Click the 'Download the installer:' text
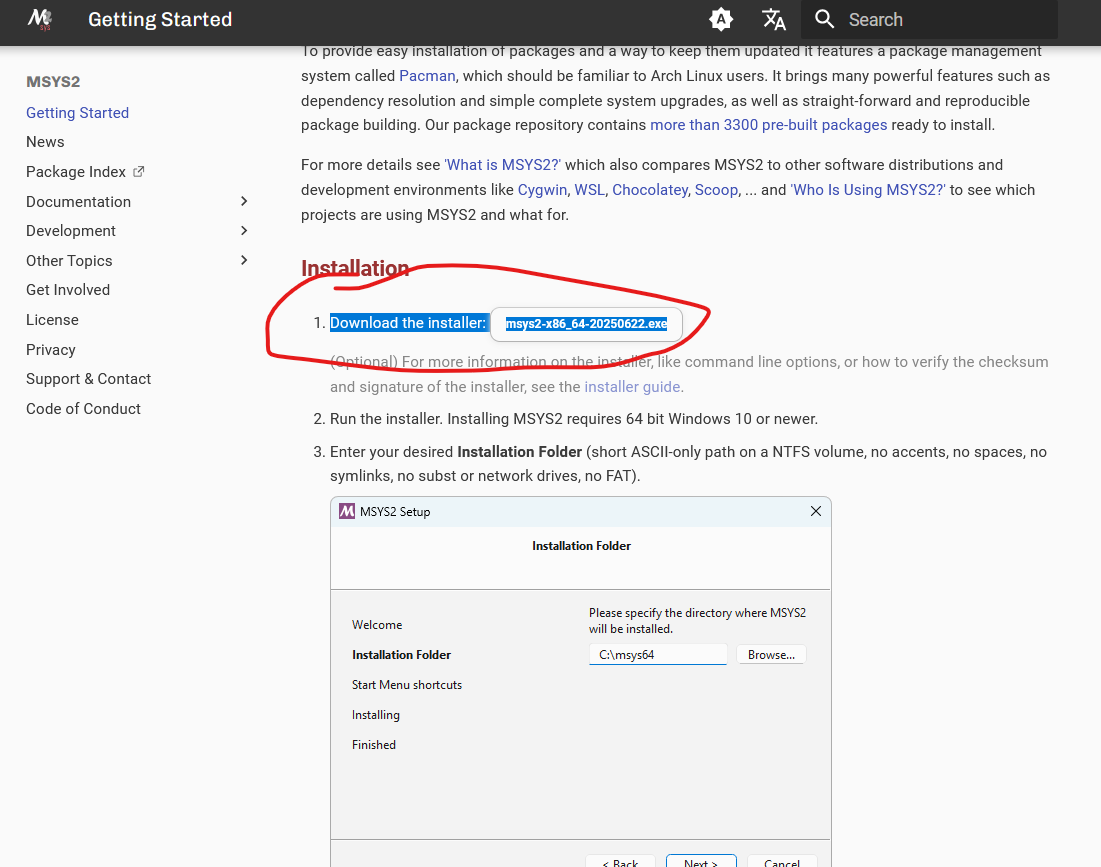Screen dimensions: 1101x867 408,323
